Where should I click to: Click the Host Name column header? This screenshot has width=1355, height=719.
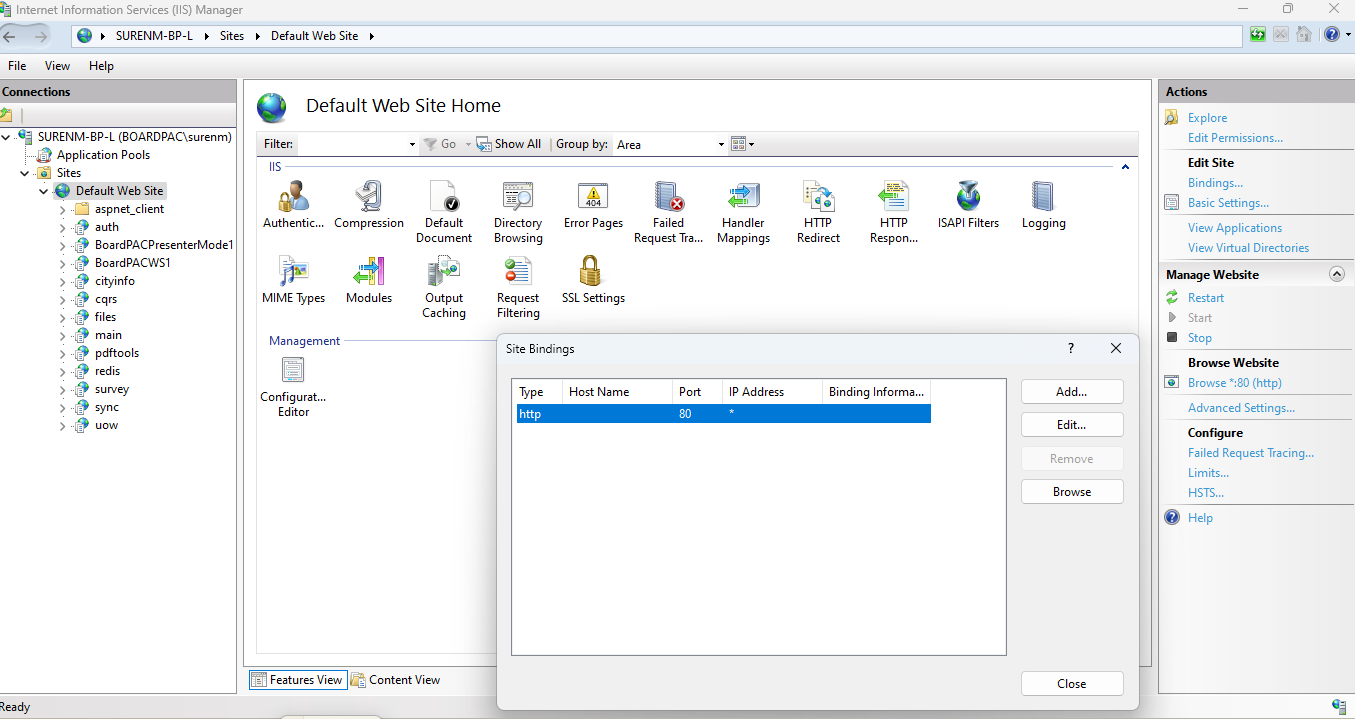tap(617, 392)
